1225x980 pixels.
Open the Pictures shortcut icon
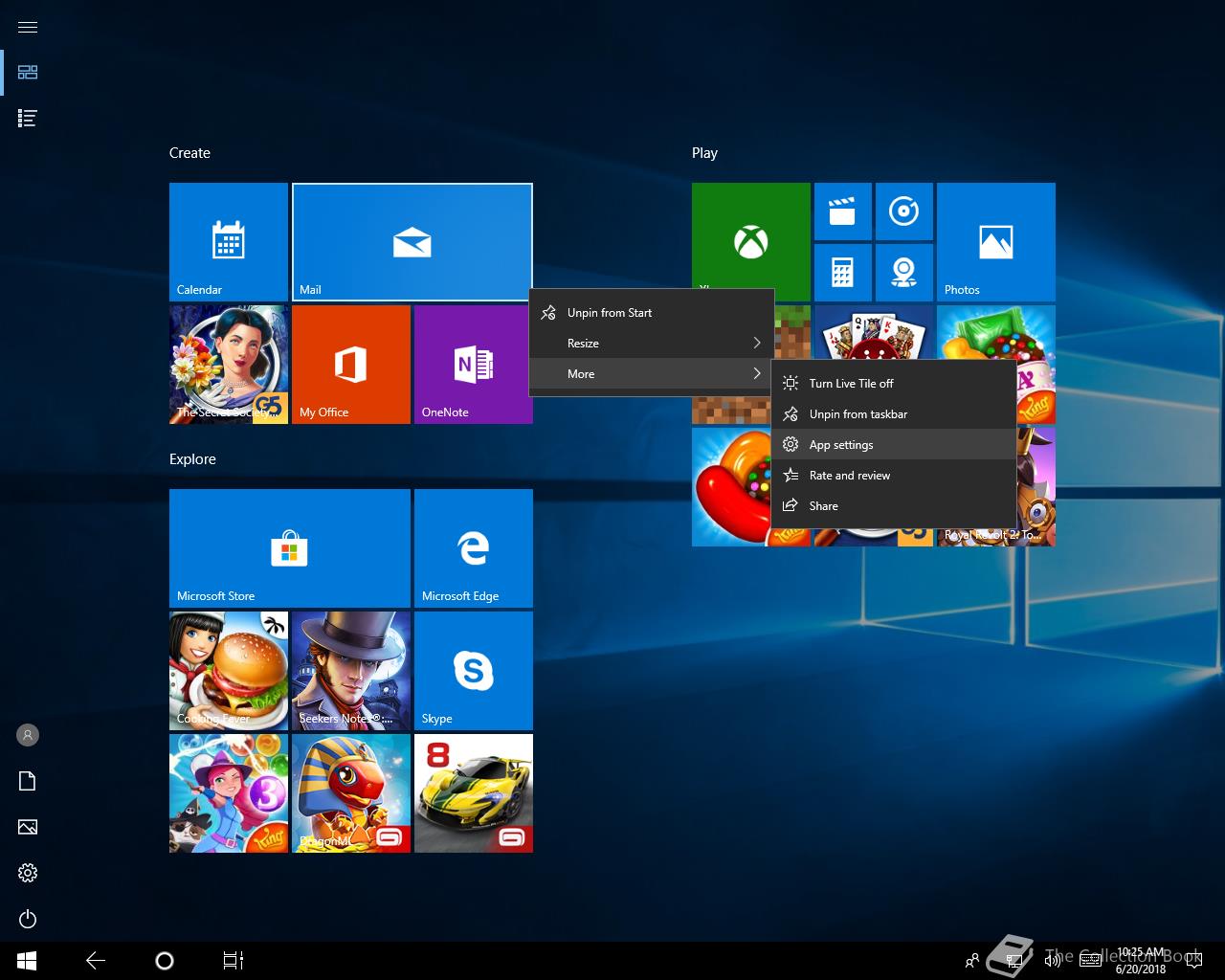(x=28, y=827)
